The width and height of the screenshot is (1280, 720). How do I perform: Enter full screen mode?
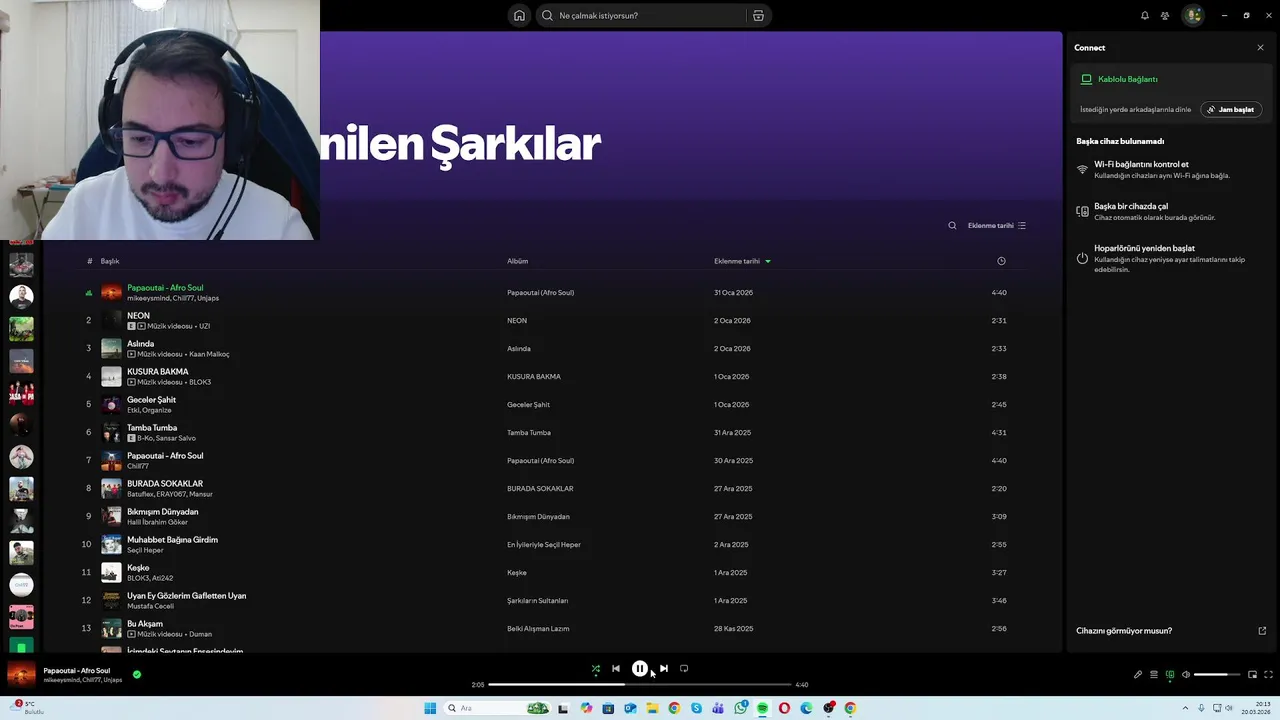[x=1269, y=675]
